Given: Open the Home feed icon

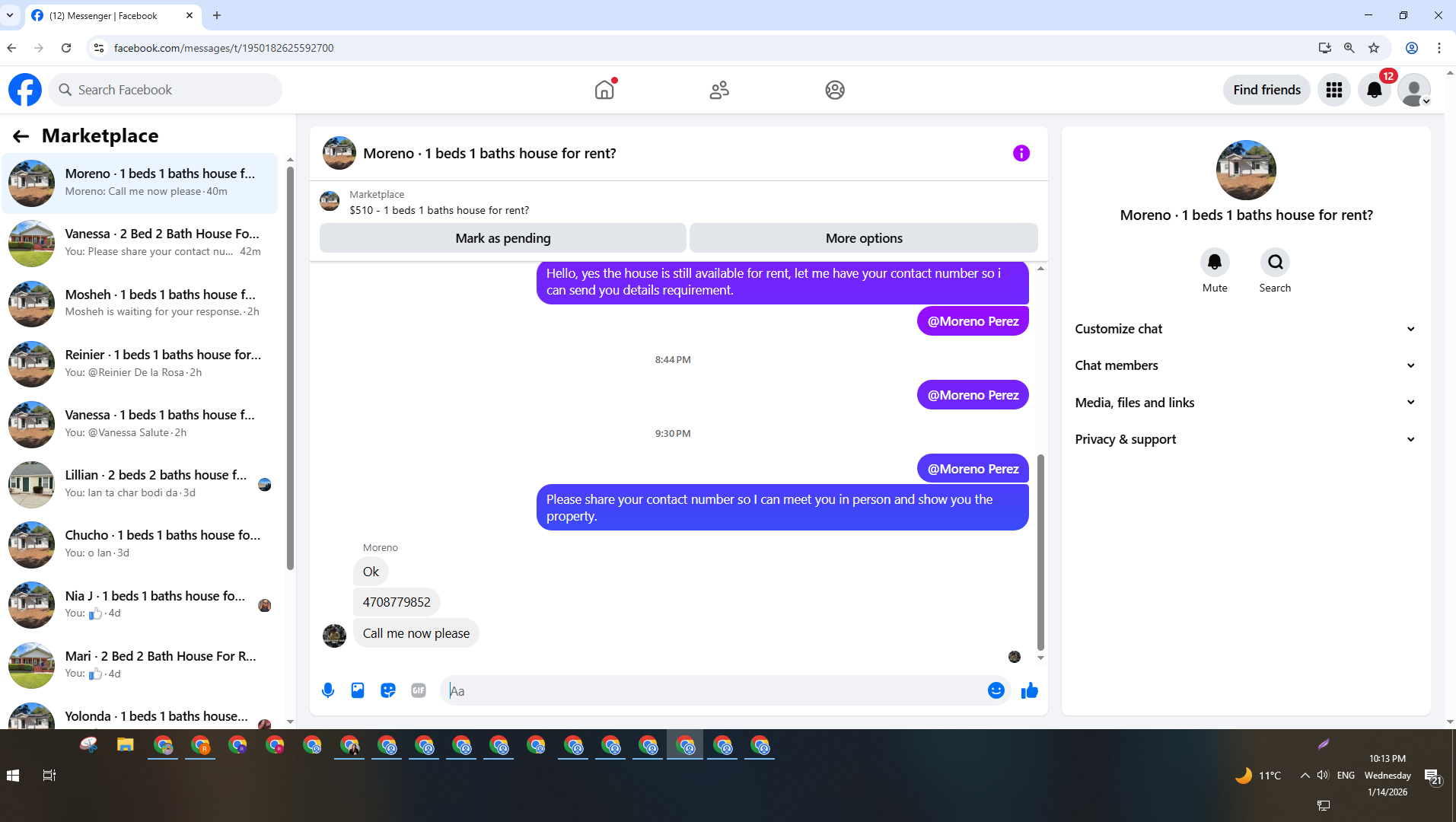Looking at the screenshot, I should (x=604, y=90).
